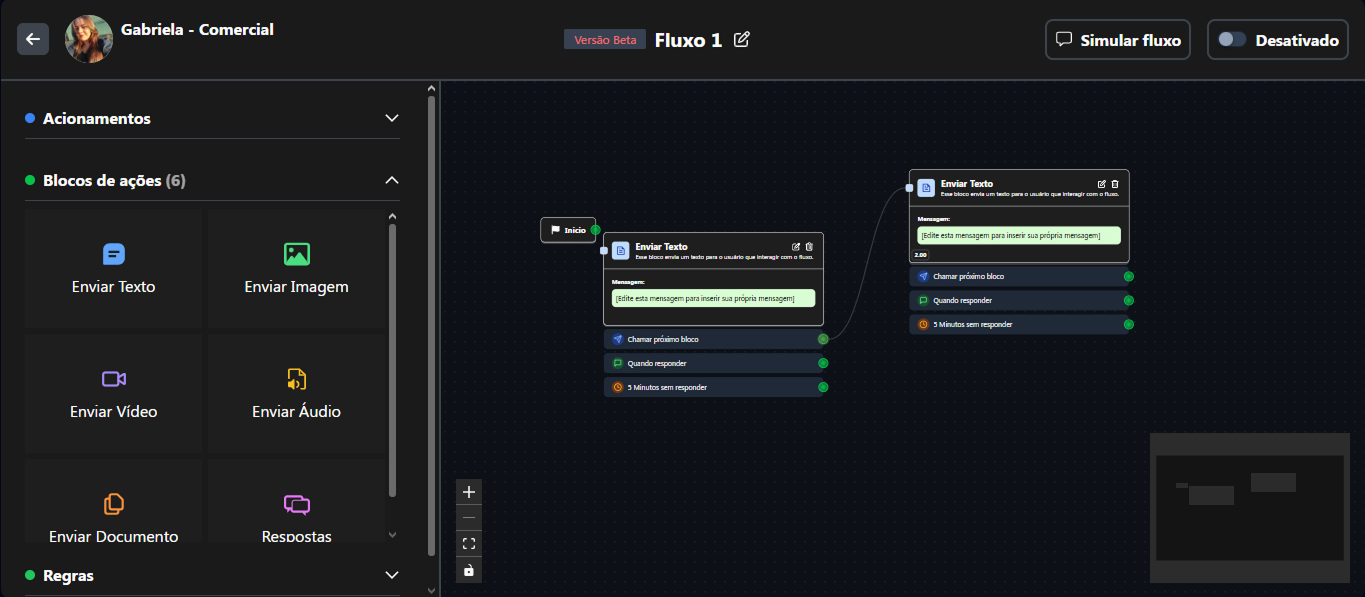Edit the Fluxo 1 name pencil icon
Viewport: 1365px width, 597px height.
tap(741, 40)
